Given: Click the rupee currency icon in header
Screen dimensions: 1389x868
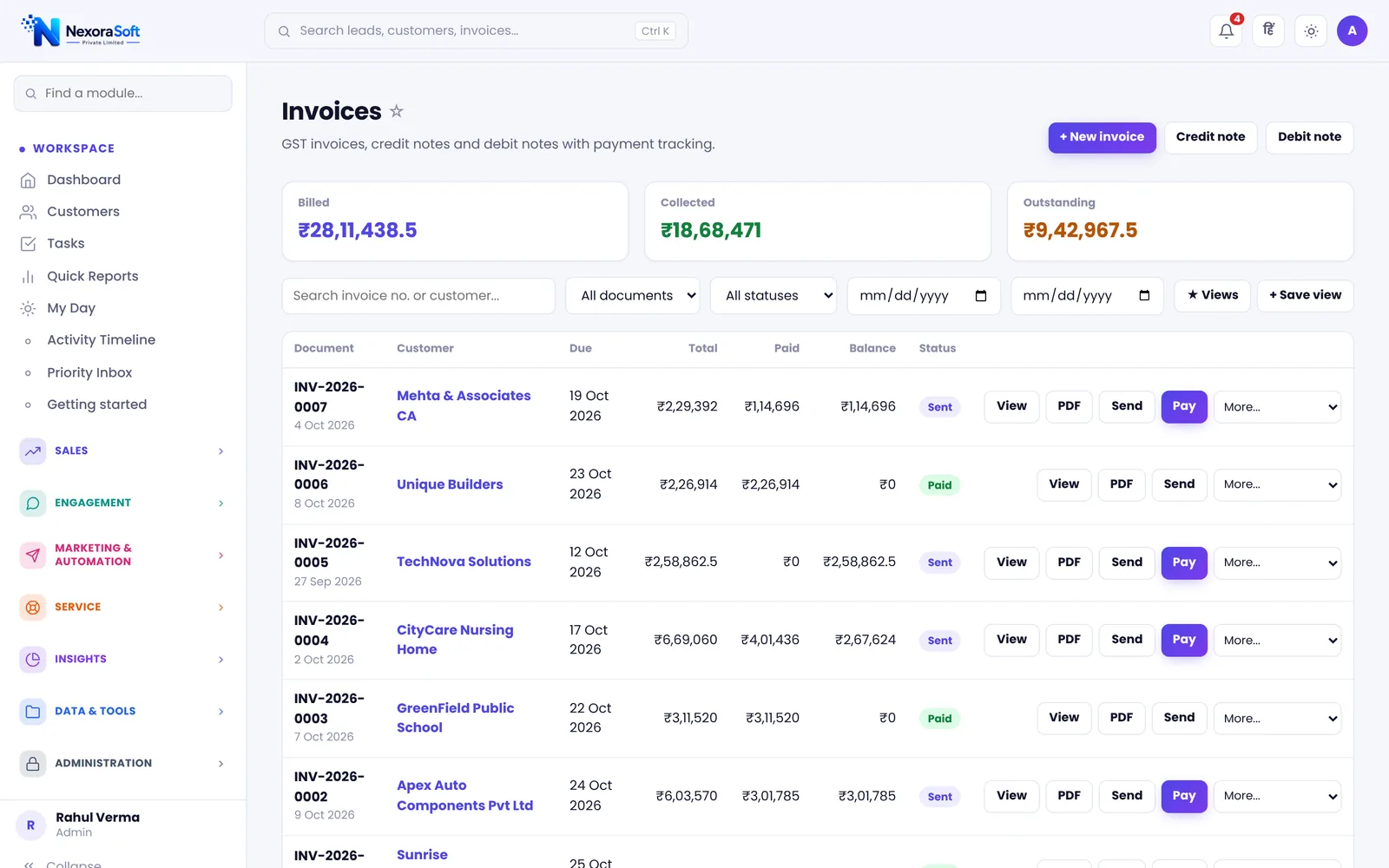Looking at the screenshot, I should click(1268, 31).
